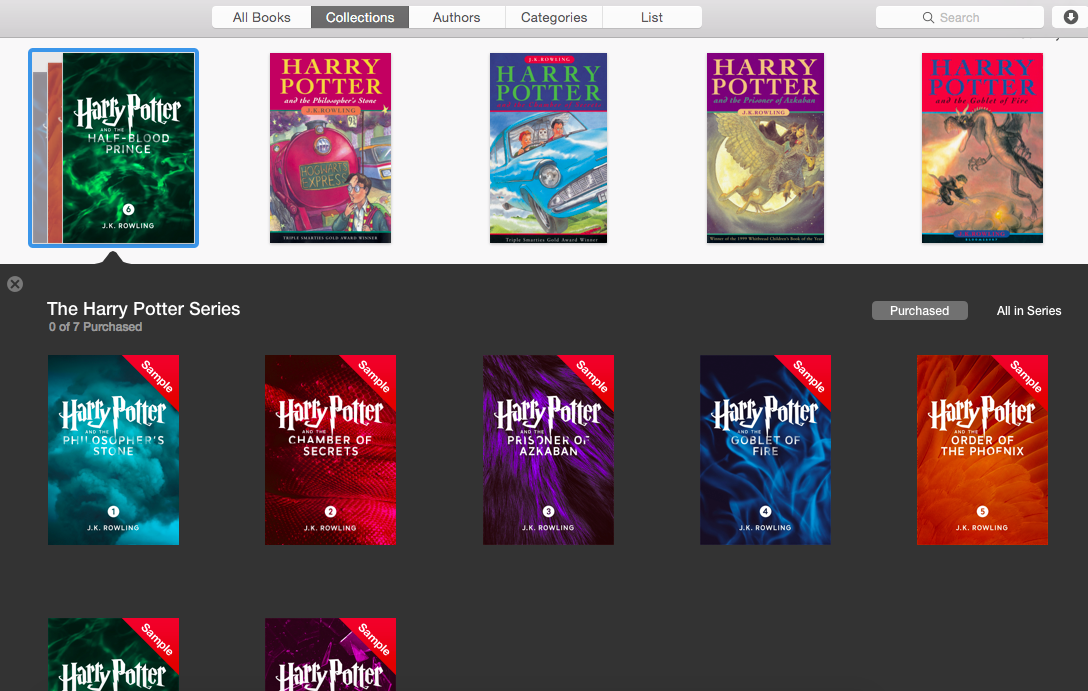1088x691 pixels.
Task: Switch to the Categories tab
Action: point(554,17)
